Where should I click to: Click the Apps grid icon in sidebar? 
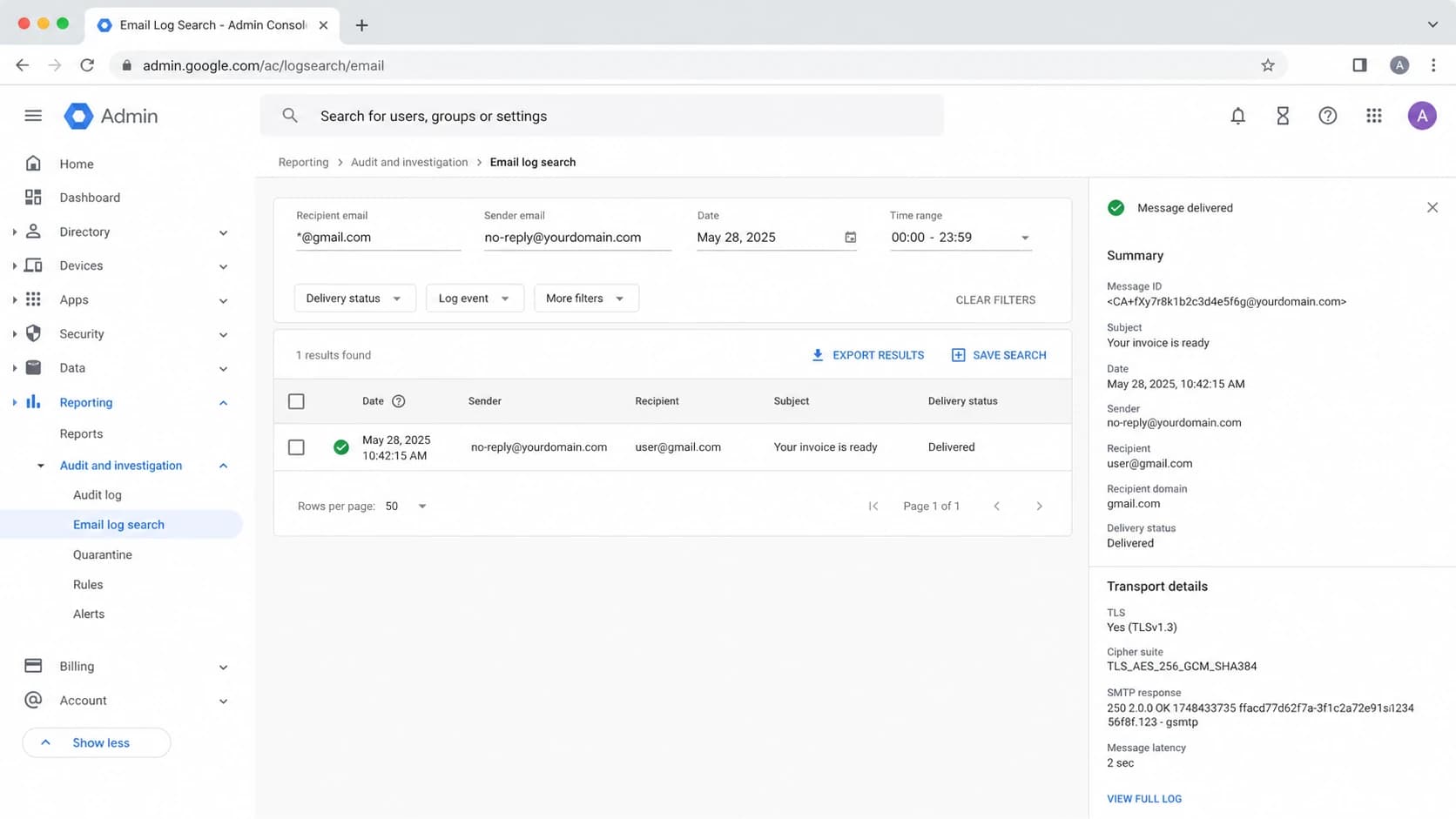point(33,299)
